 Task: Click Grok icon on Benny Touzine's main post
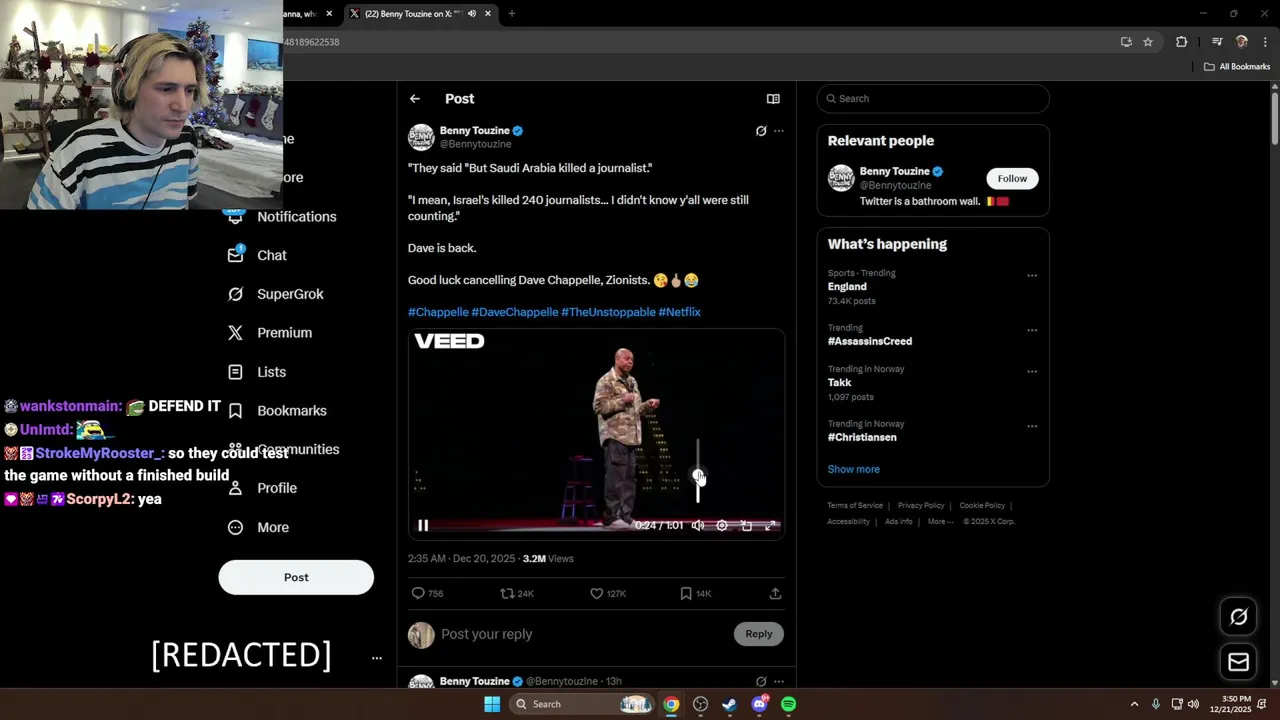point(761,131)
